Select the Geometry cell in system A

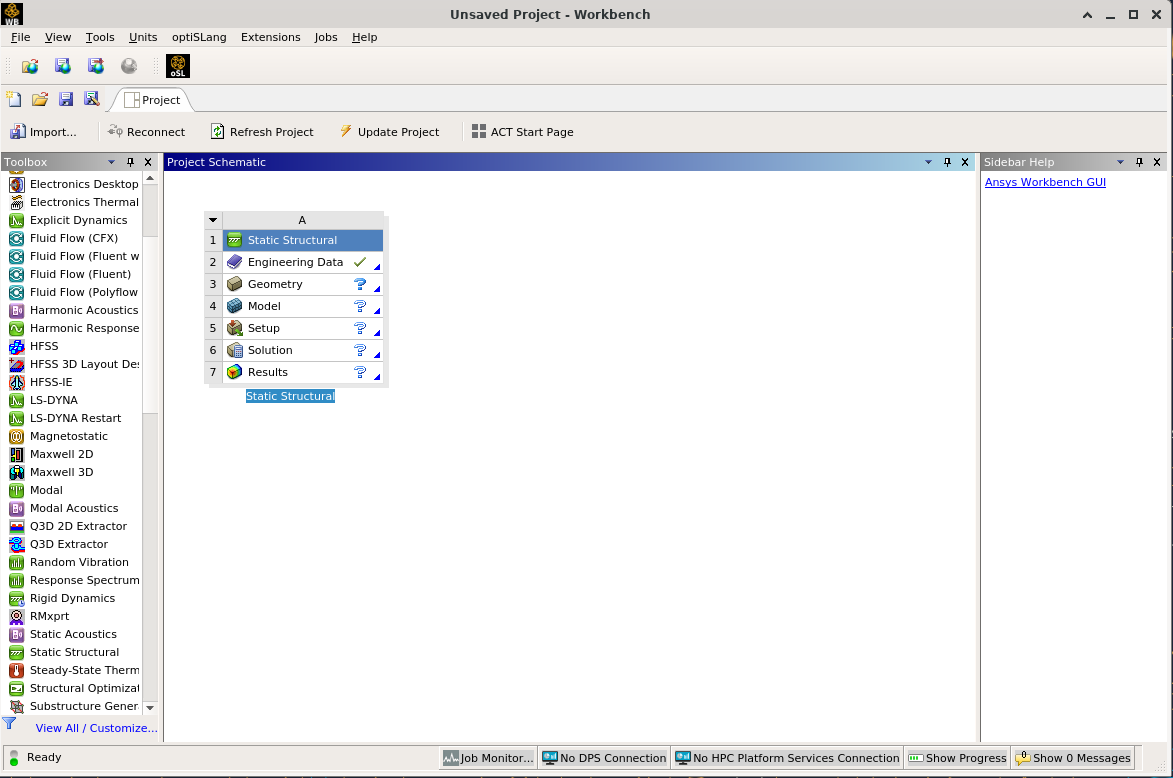[x=275, y=284]
